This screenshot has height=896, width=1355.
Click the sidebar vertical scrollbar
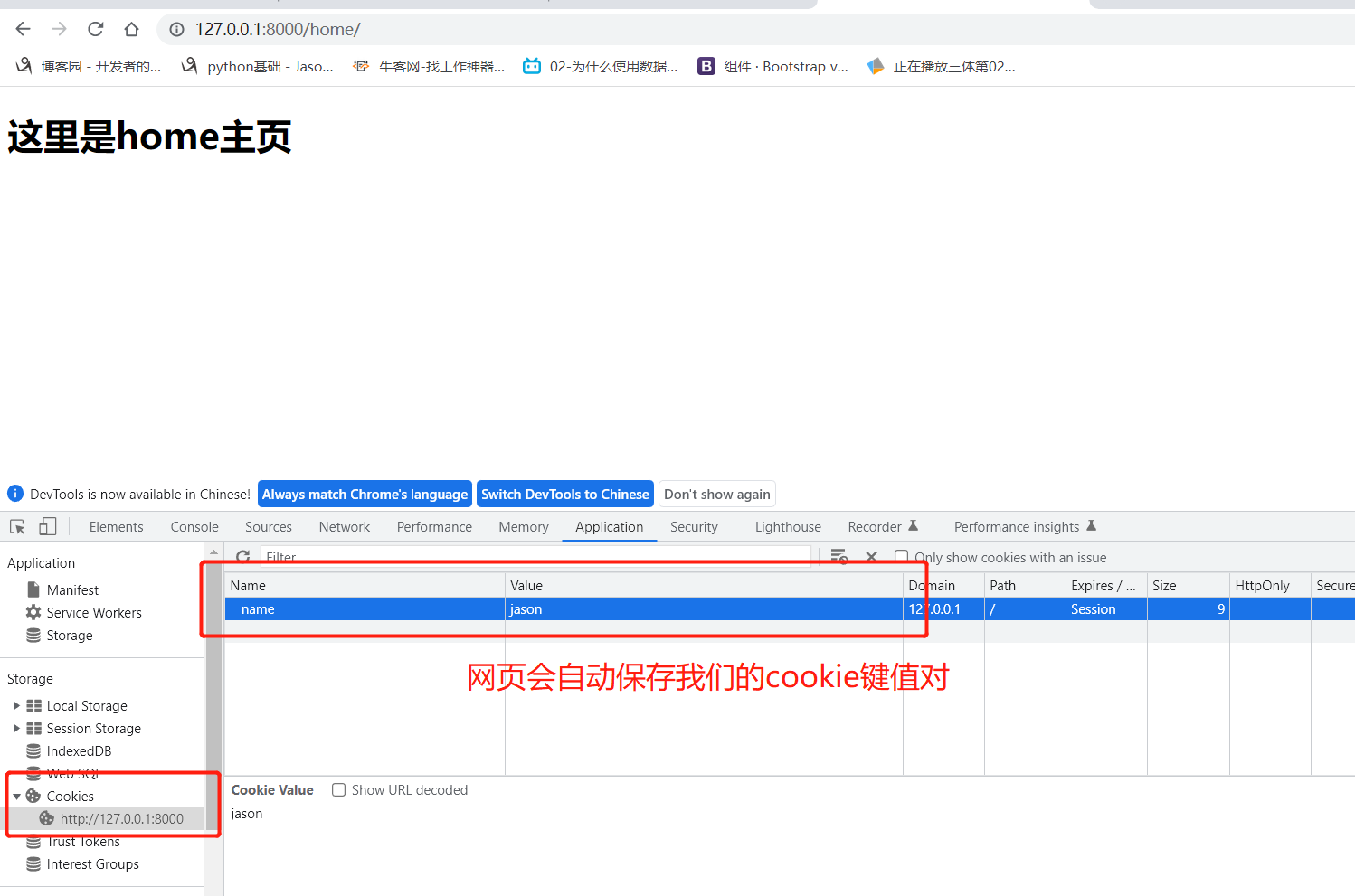pos(213,696)
